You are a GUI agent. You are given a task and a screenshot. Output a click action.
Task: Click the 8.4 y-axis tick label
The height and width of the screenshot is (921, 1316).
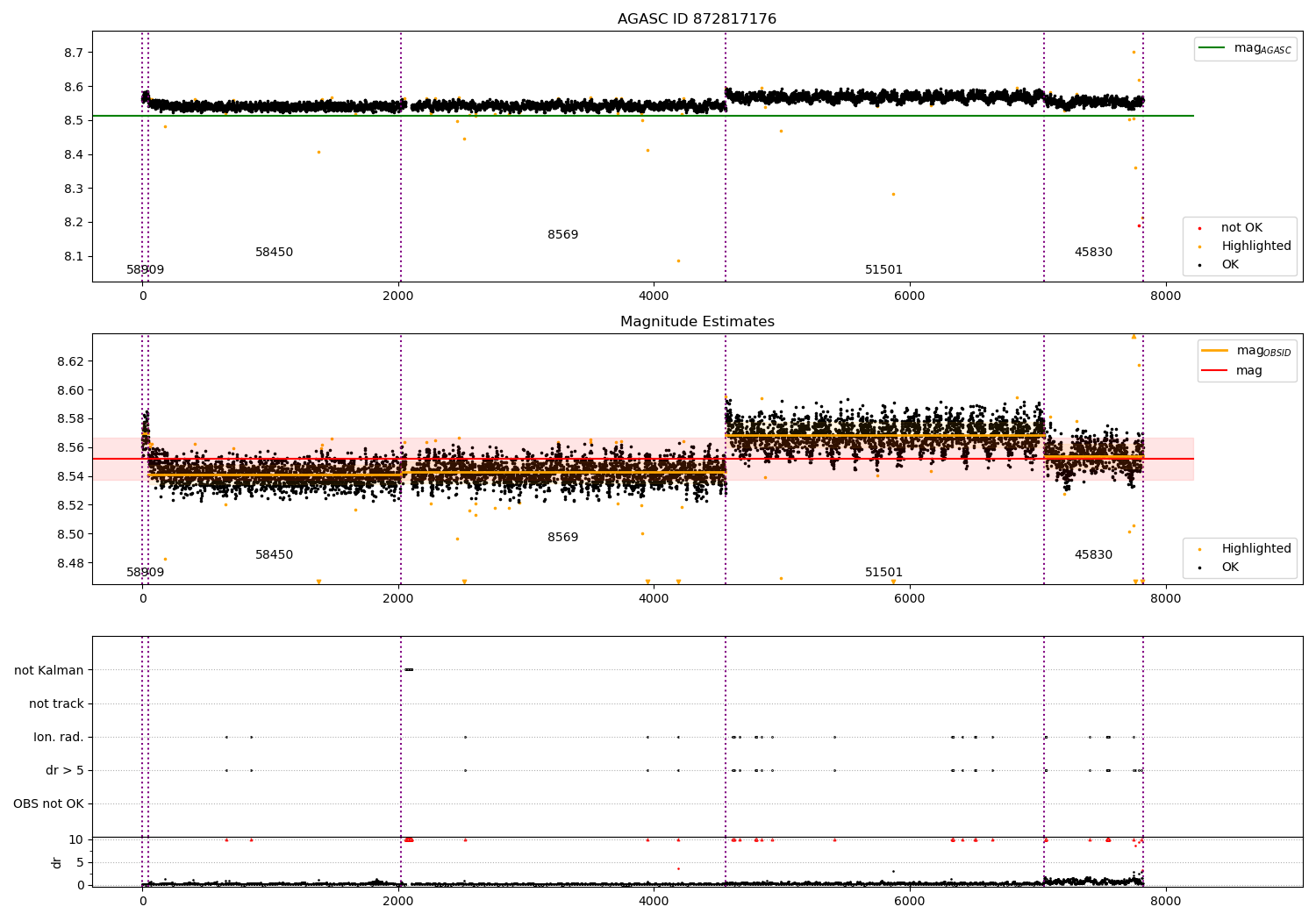(74, 155)
